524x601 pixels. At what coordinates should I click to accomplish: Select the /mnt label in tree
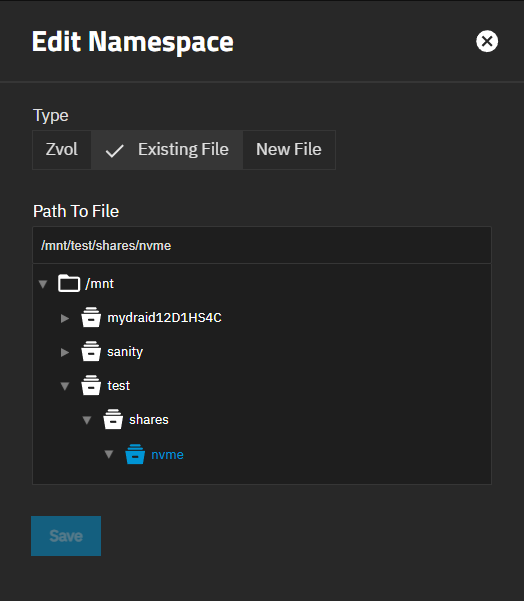[x=100, y=284]
